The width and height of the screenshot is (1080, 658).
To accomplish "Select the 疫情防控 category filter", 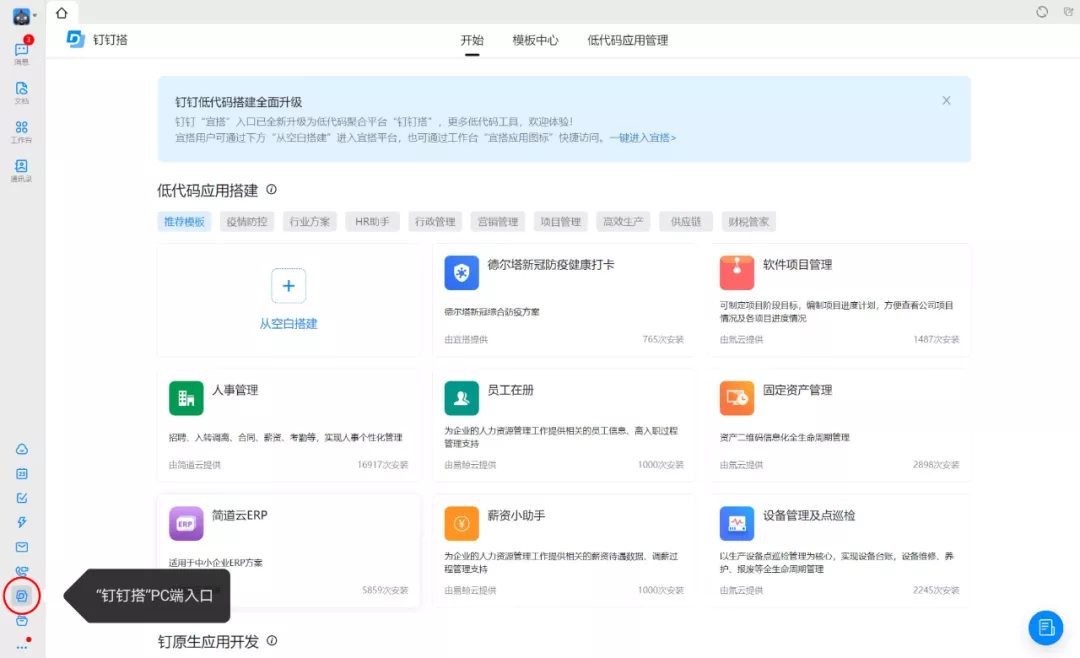I will (x=246, y=221).
